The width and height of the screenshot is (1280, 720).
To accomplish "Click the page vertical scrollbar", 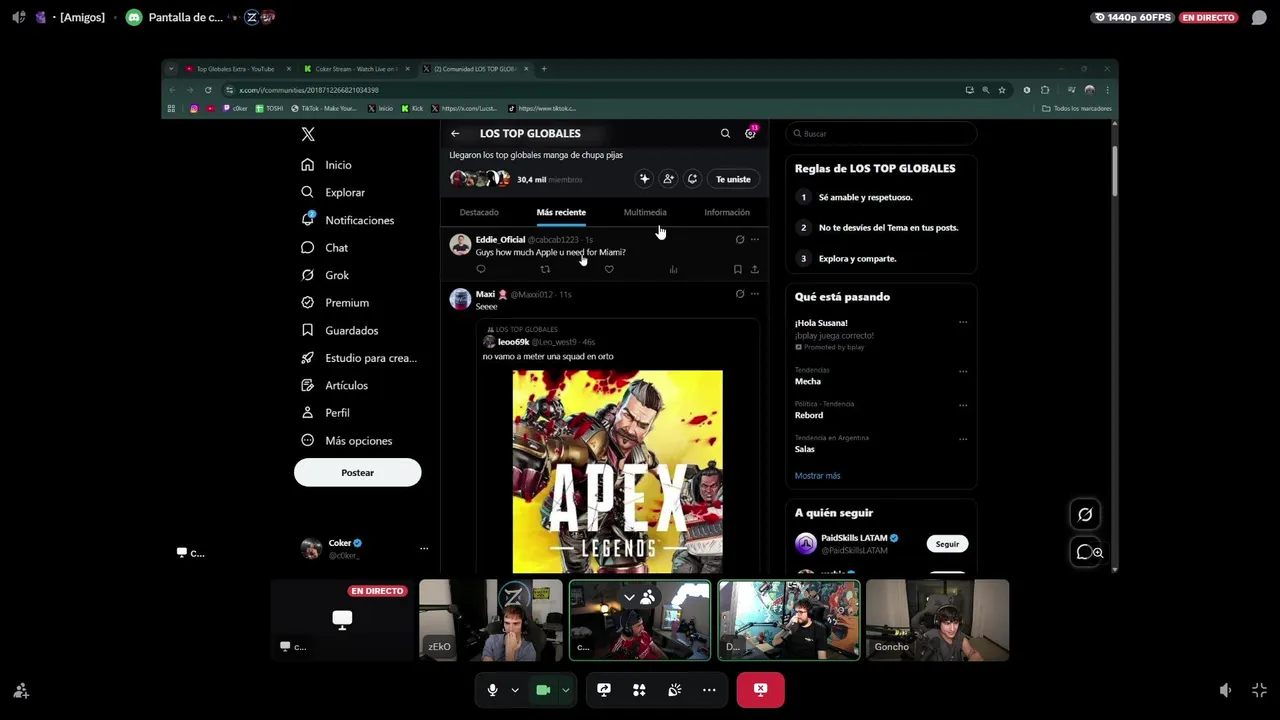I will [x=1114, y=172].
